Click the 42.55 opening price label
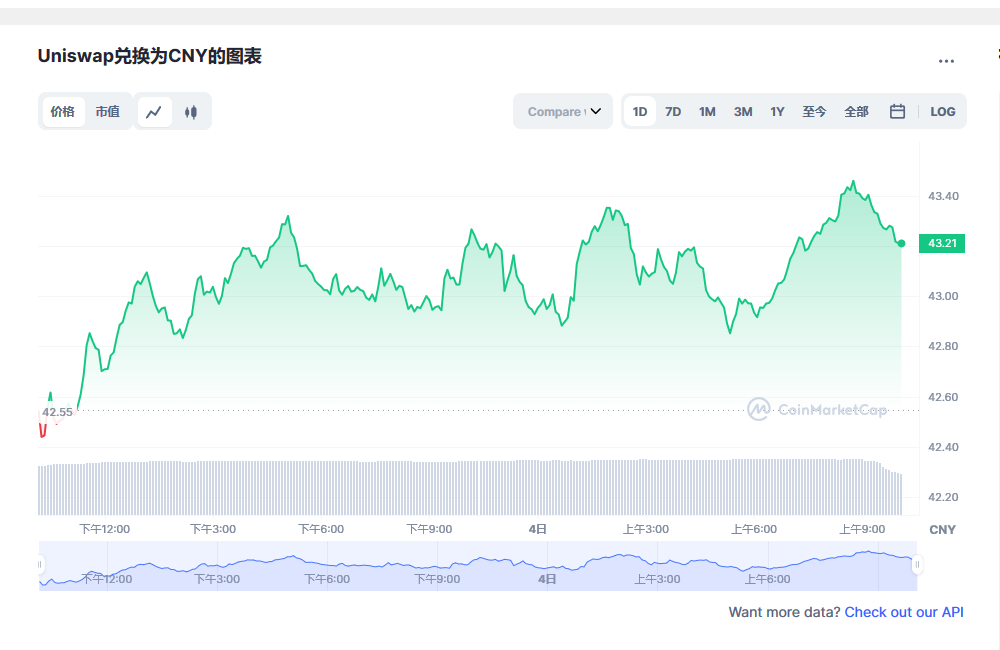 (x=57, y=412)
